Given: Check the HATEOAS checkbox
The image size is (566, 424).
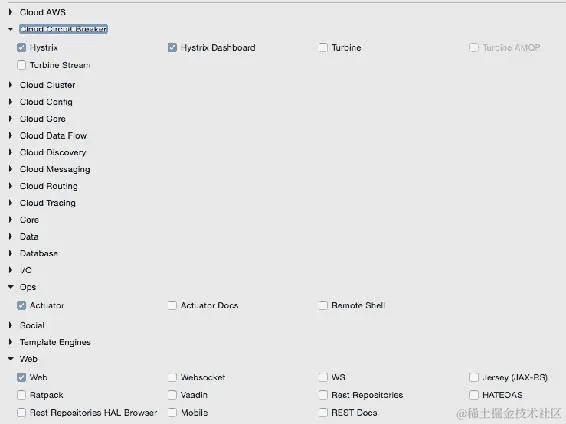Looking at the screenshot, I should tap(474, 395).
